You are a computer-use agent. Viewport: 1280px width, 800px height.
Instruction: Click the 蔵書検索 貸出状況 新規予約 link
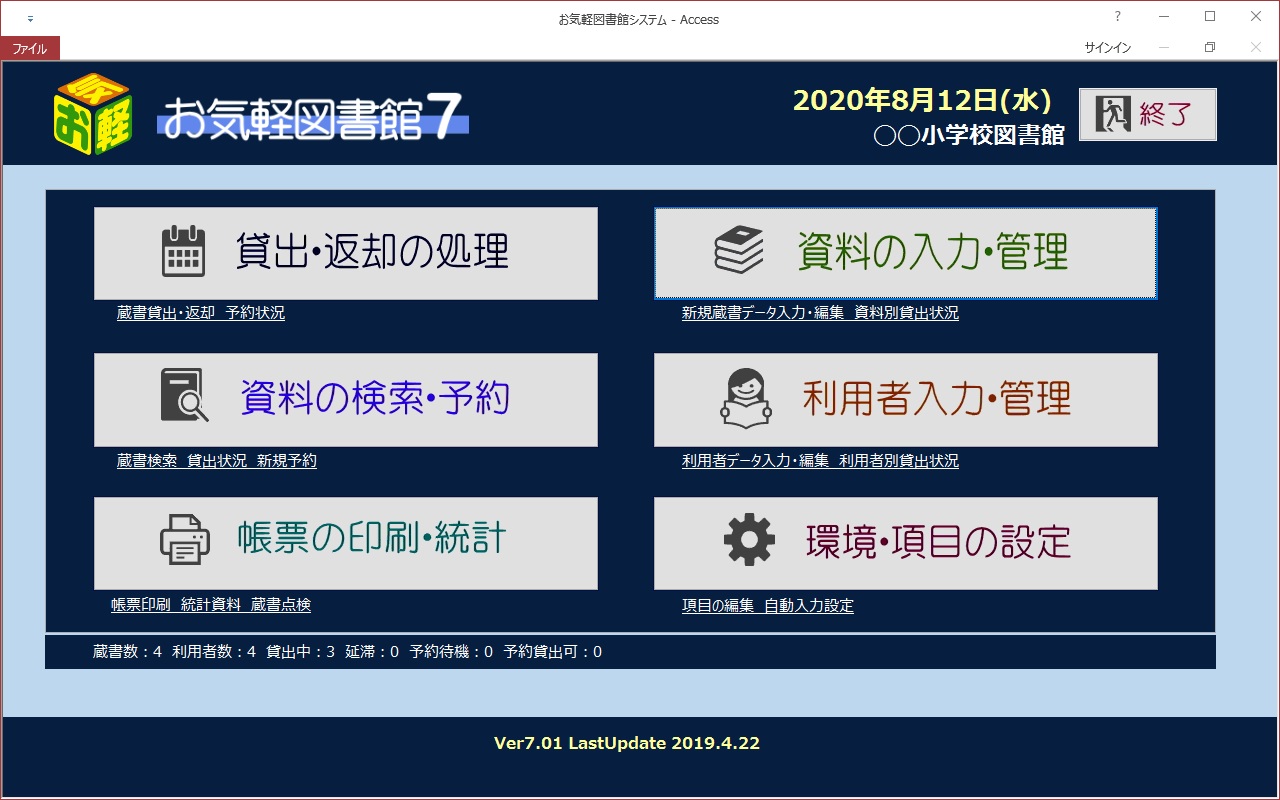pyautogui.click(x=216, y=461)
